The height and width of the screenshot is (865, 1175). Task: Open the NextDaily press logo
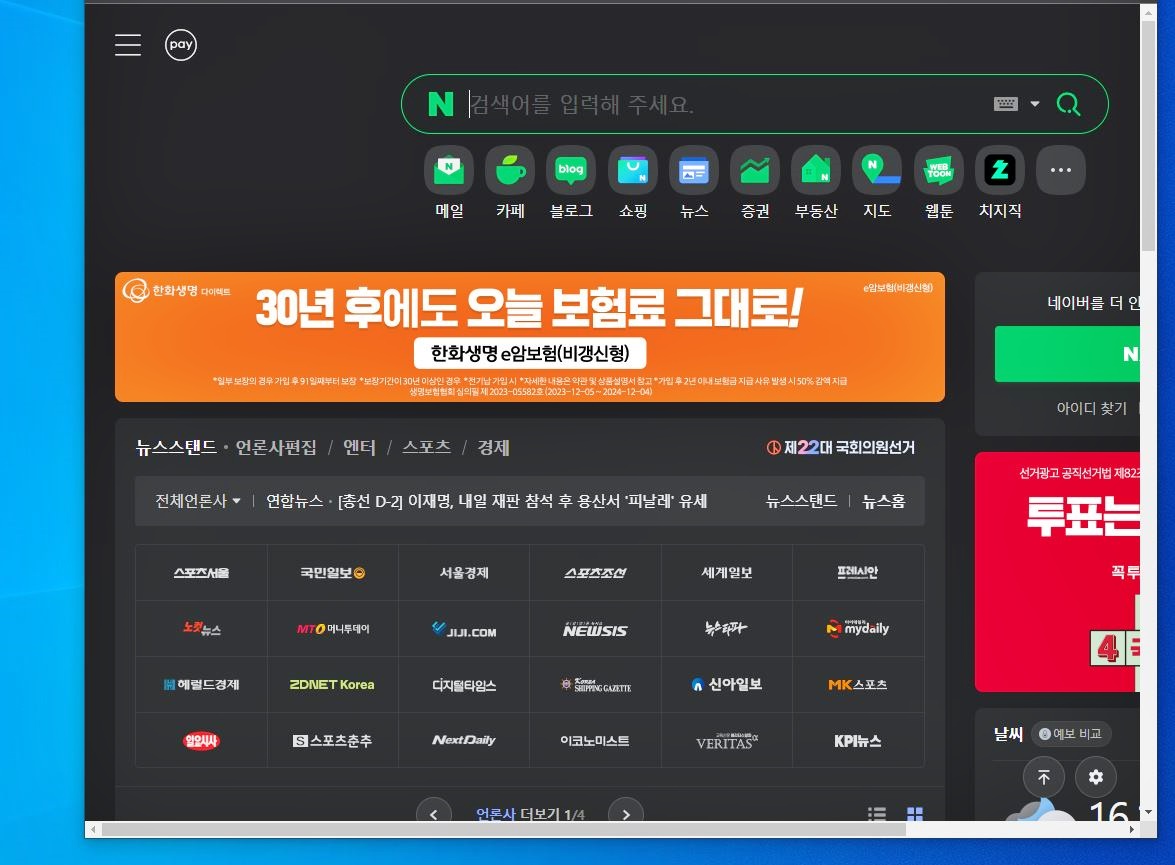pyautogui.click(x=464, y=741)
